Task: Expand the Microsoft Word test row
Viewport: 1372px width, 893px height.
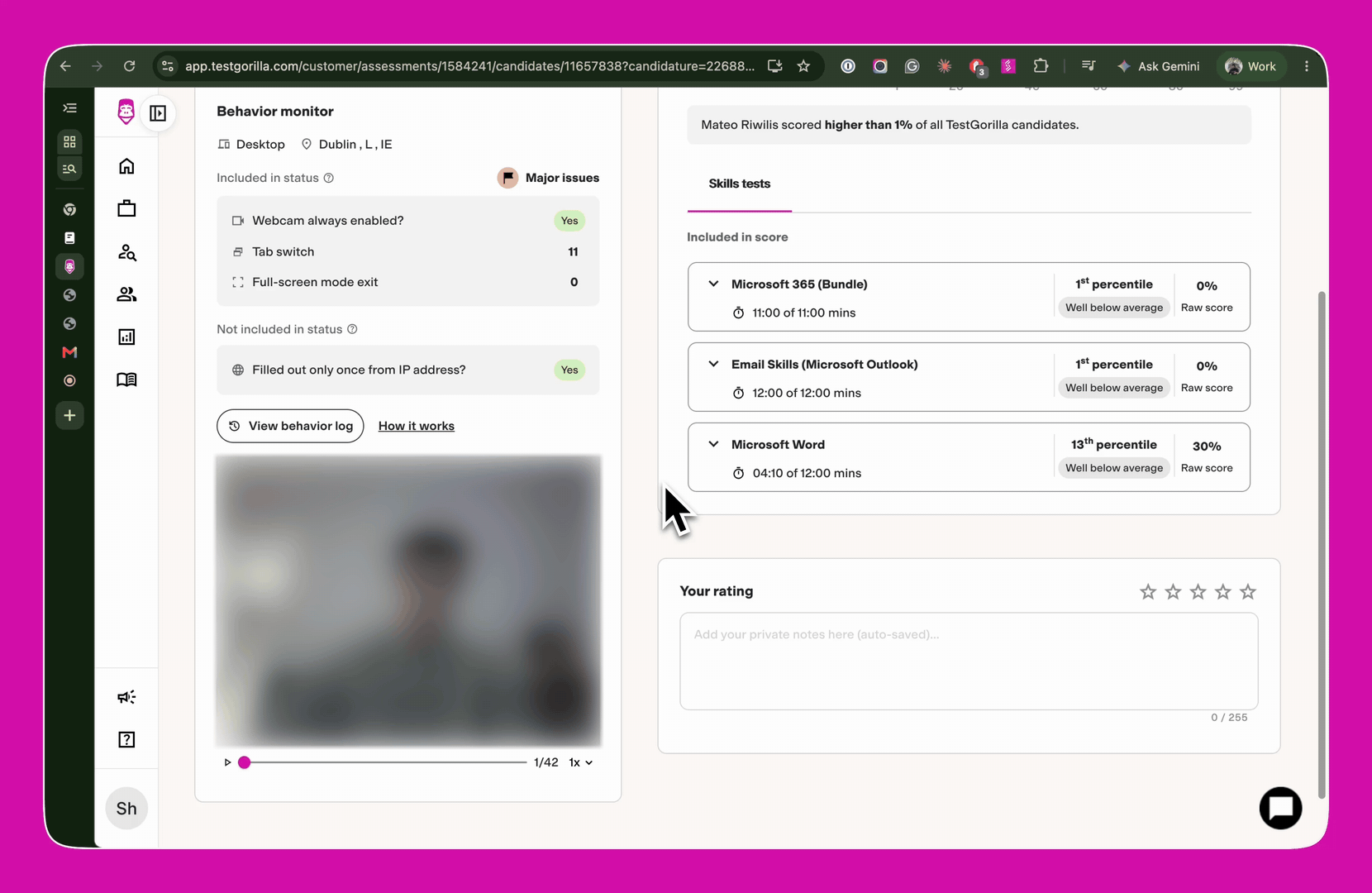Action: coord(713,444)
